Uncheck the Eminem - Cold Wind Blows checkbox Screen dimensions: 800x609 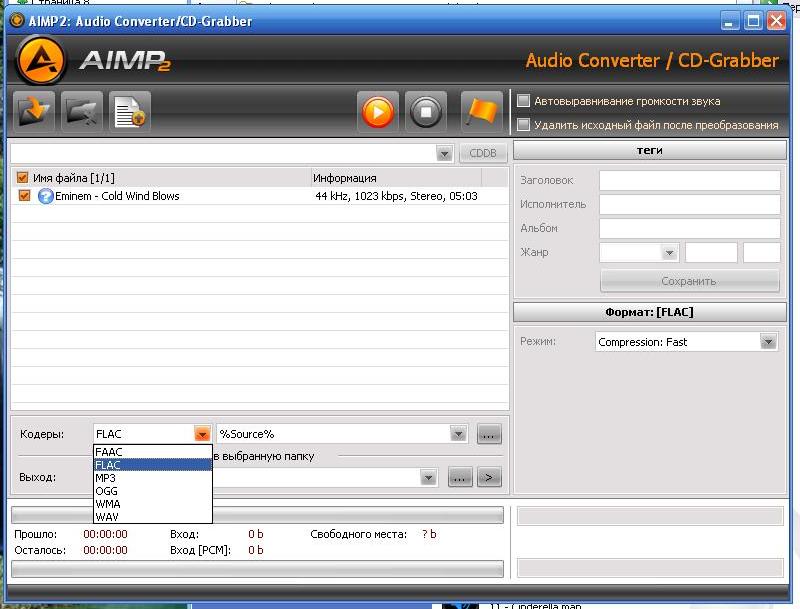coord(24,196)
